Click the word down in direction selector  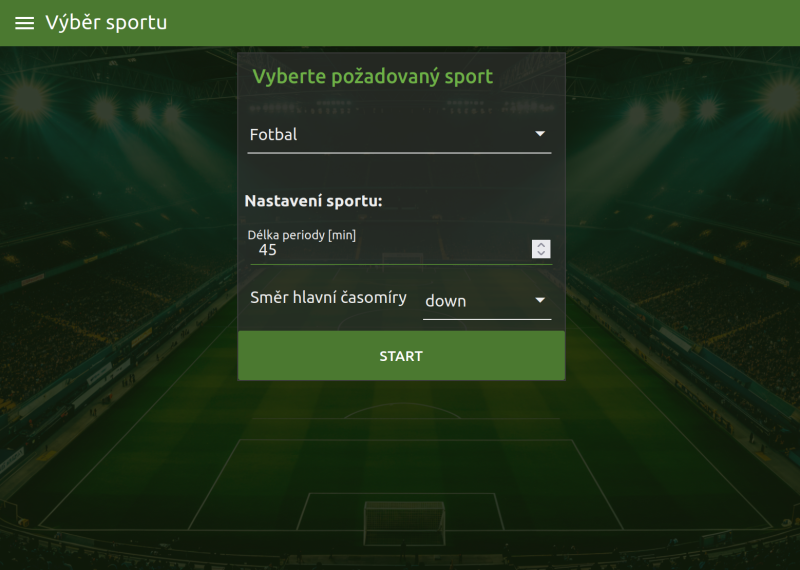point(446,301)
